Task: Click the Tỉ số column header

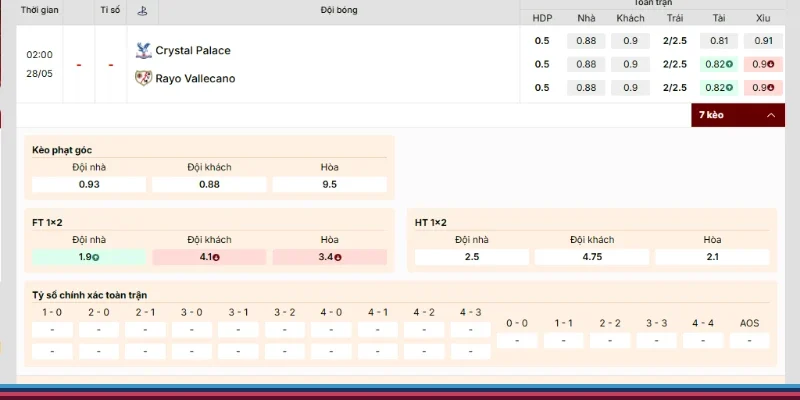Action: click(110, 10)
